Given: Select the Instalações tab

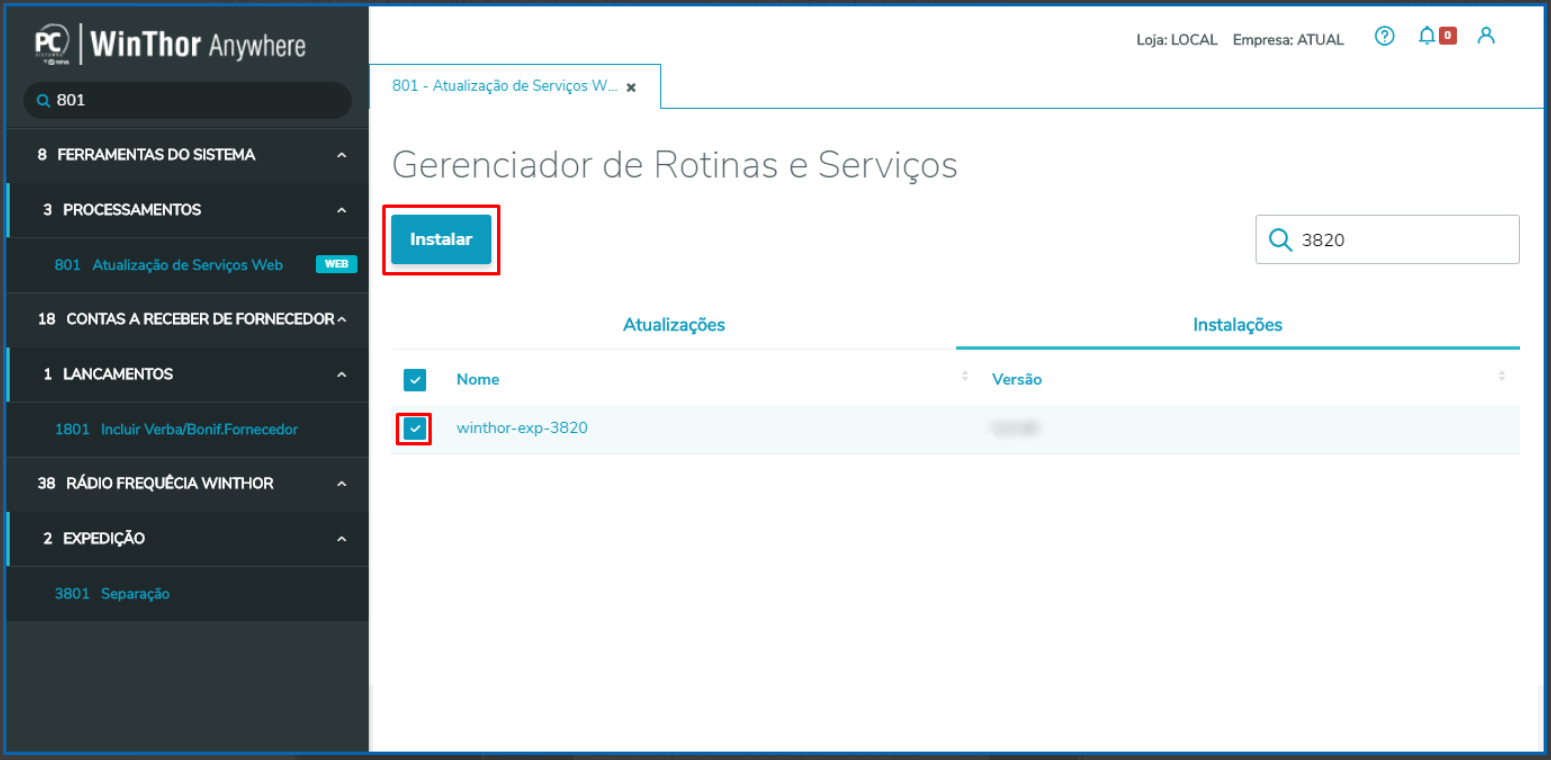Looking at the screenshot, I should 1238,325.
